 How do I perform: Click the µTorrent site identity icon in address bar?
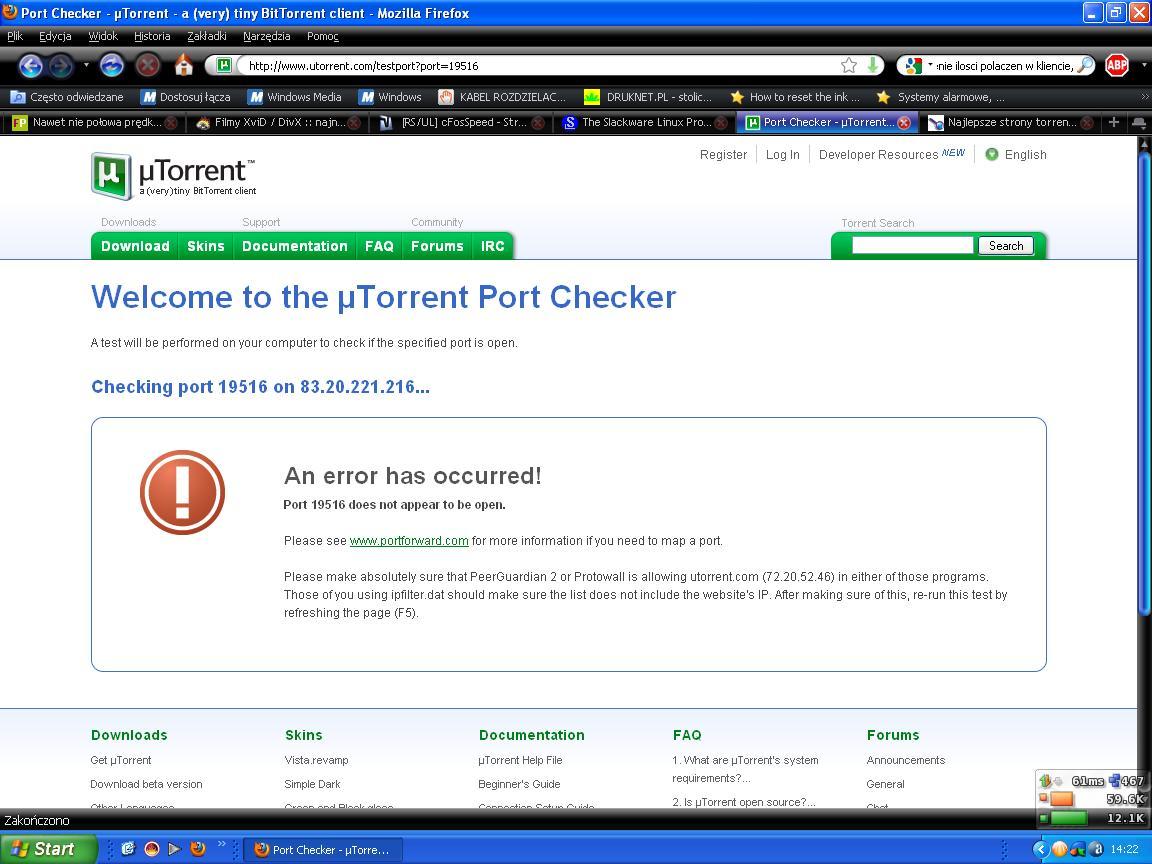point(223,65)
